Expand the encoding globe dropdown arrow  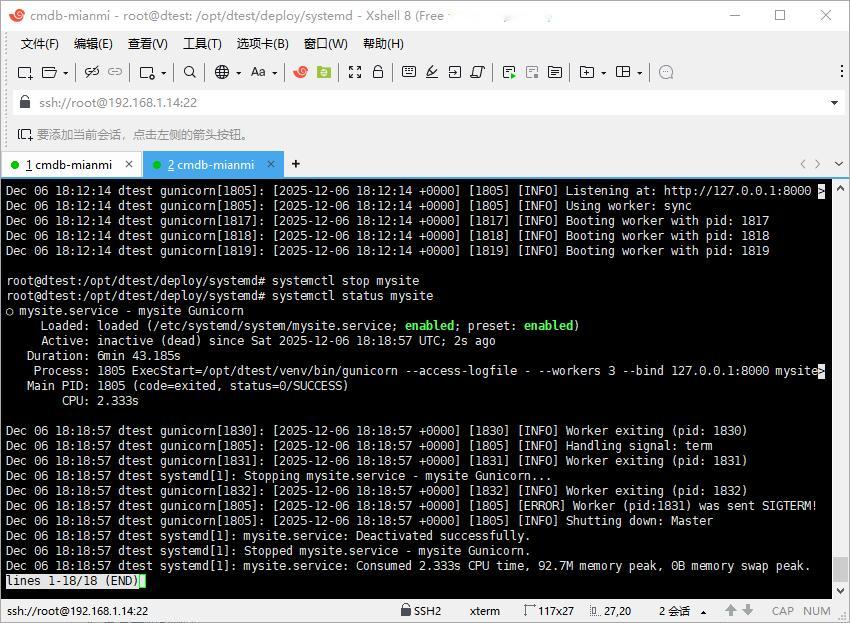coord(239,73)
